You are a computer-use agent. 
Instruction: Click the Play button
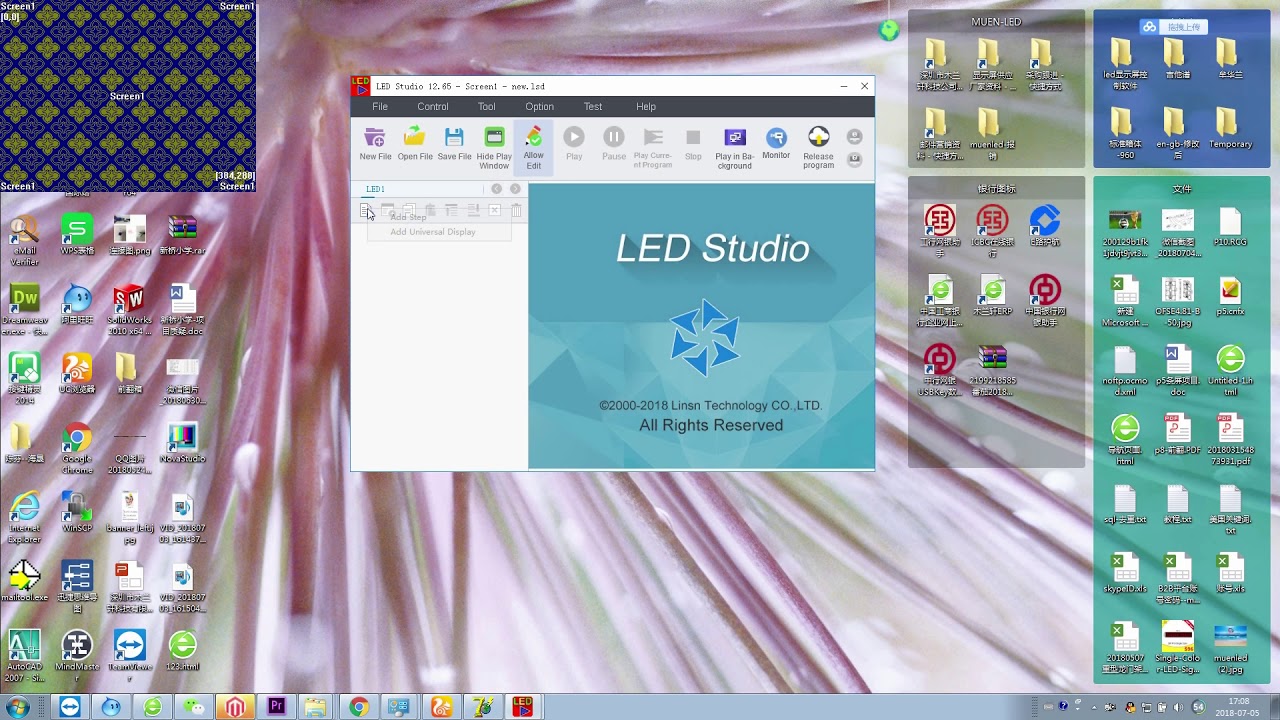pyautogui.click(x=574, y=144)
